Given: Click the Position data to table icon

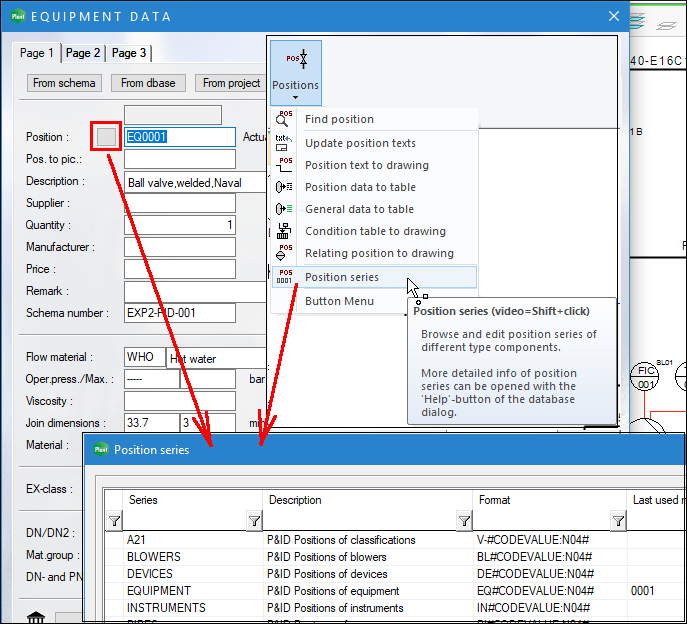Looking at the screenshot, I should tap(284, 187).
